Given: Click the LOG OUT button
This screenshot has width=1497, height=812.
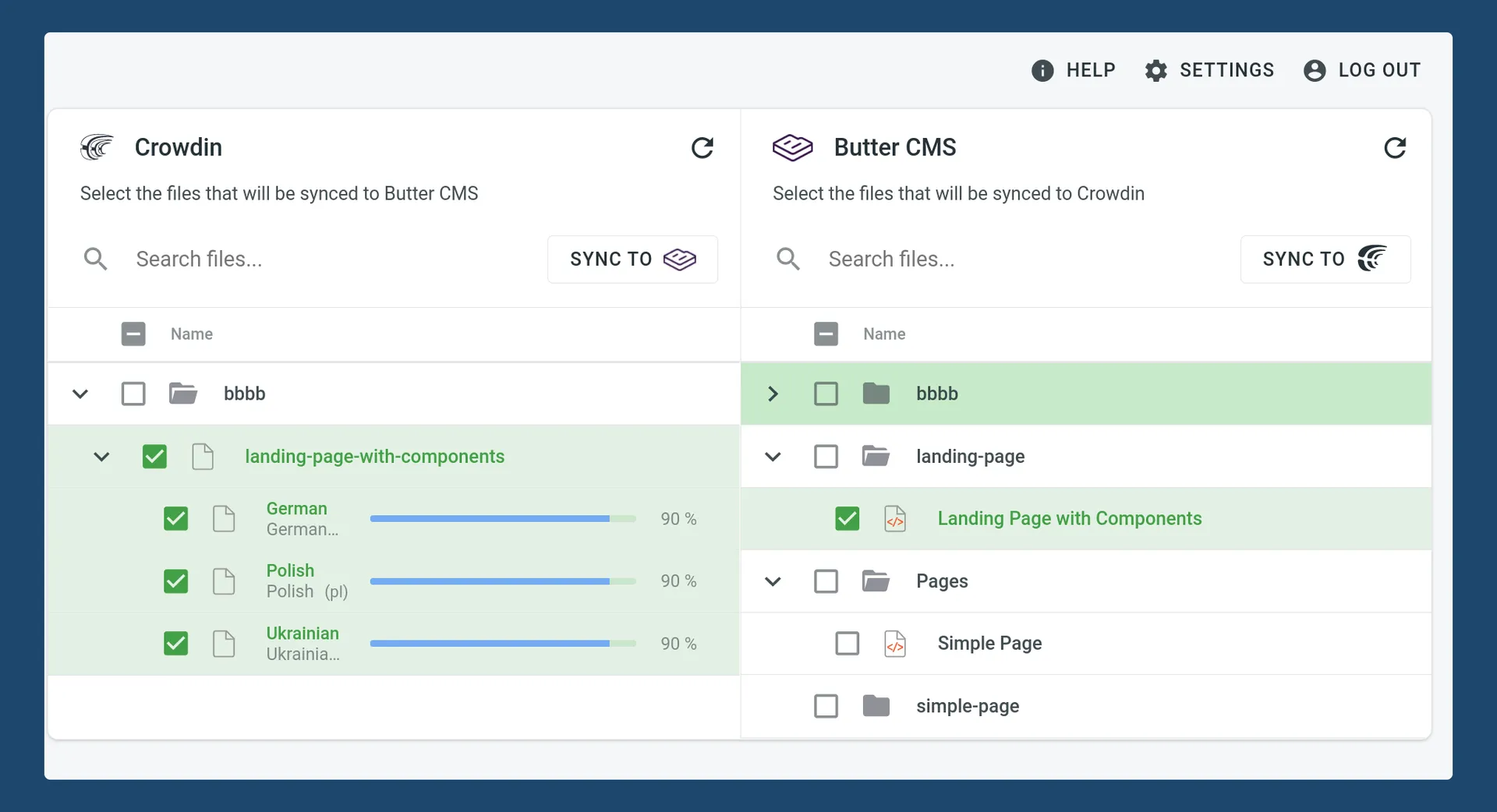Looking at the screenshot, I should click(x=1362, y=70).
